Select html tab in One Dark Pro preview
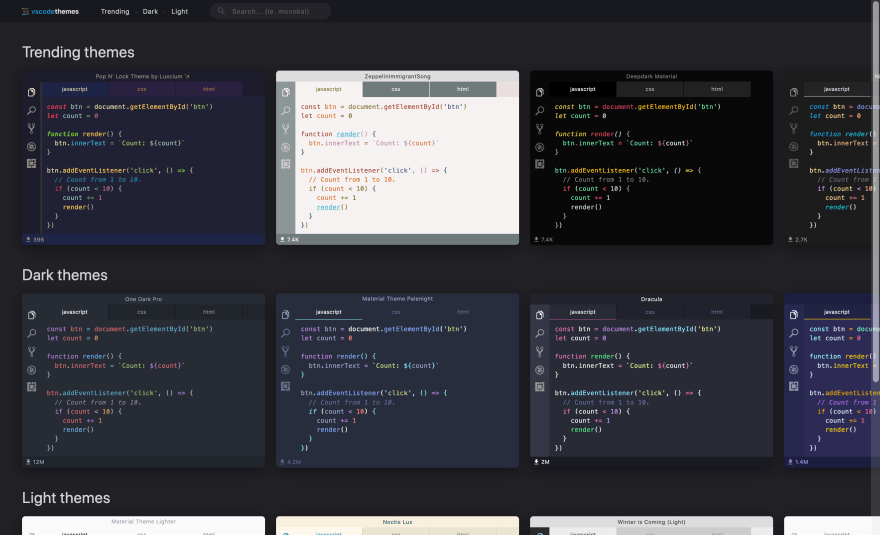This screenshot has height=535, width=880. (x=209, y=312)
